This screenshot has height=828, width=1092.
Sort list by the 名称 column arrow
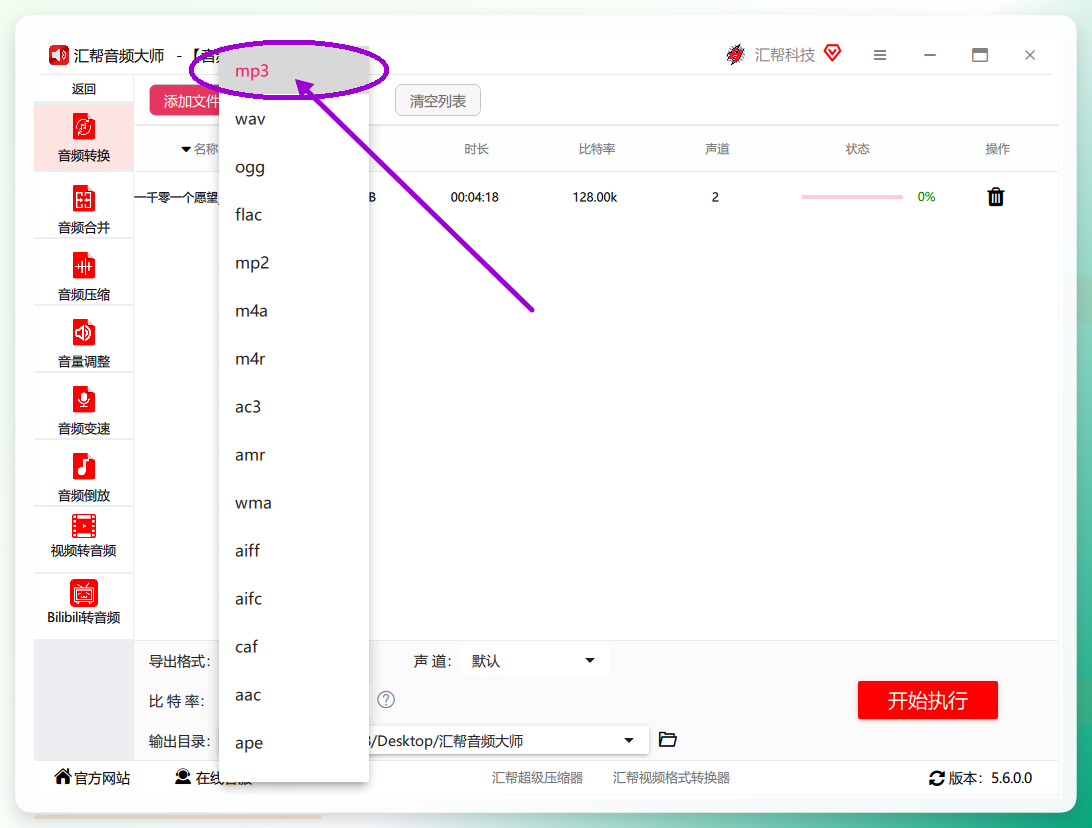pos(186,149)
